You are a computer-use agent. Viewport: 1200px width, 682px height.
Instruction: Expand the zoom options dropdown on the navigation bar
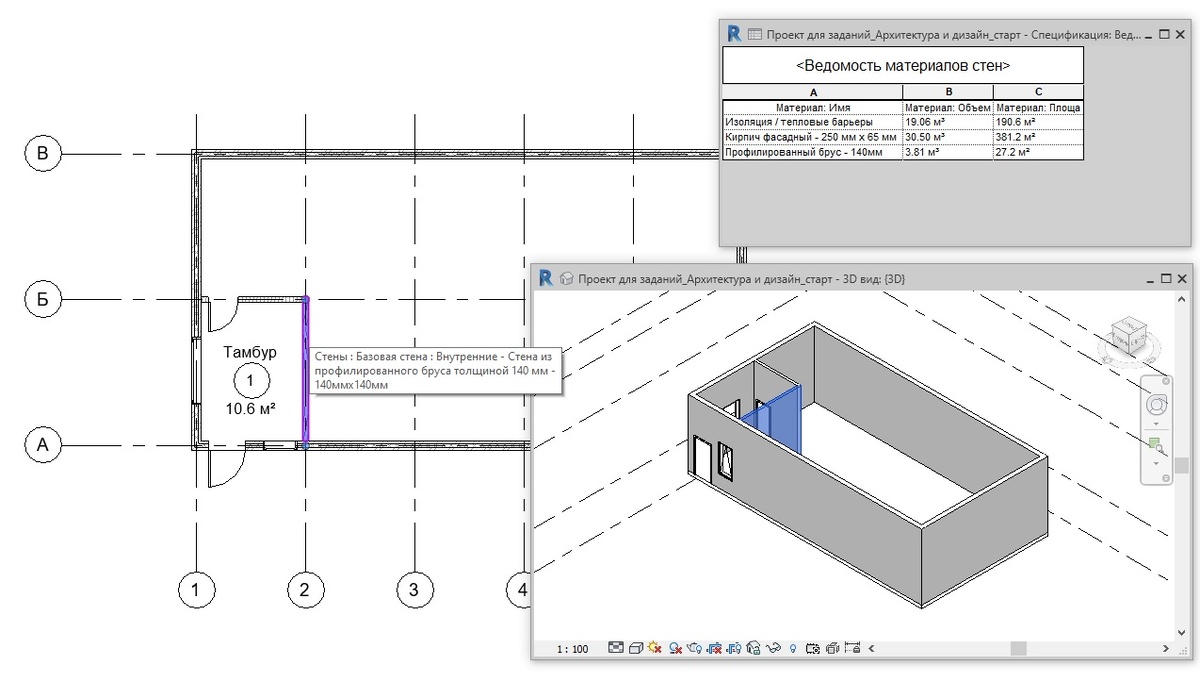coord(1156,462)
